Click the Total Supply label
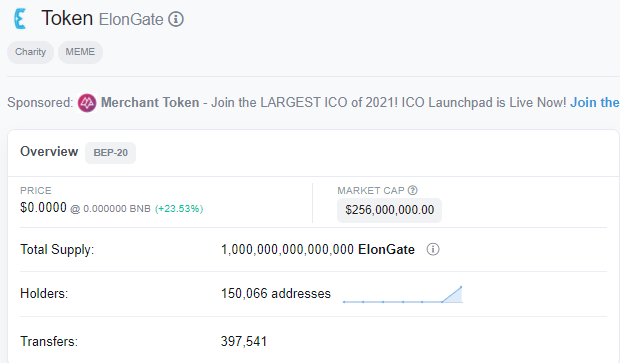 (57, 250)
